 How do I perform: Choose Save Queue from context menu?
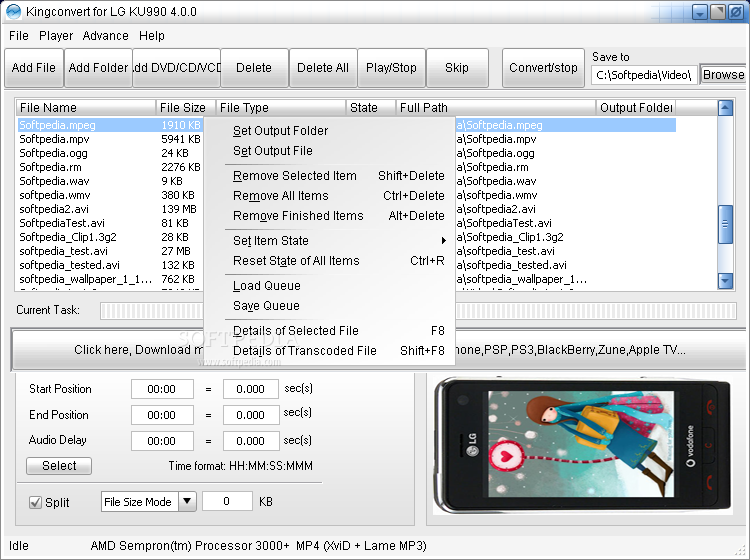pos(329,306)
